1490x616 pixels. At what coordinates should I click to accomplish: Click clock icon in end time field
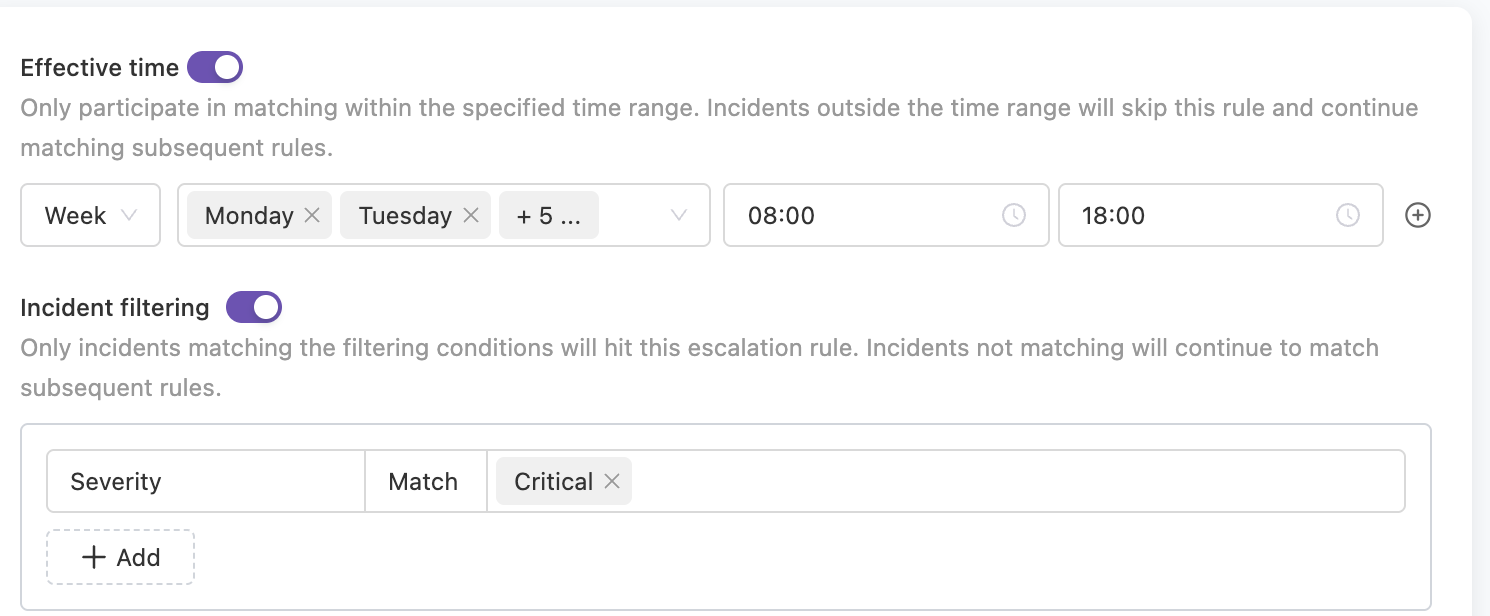click(1348, 215)
